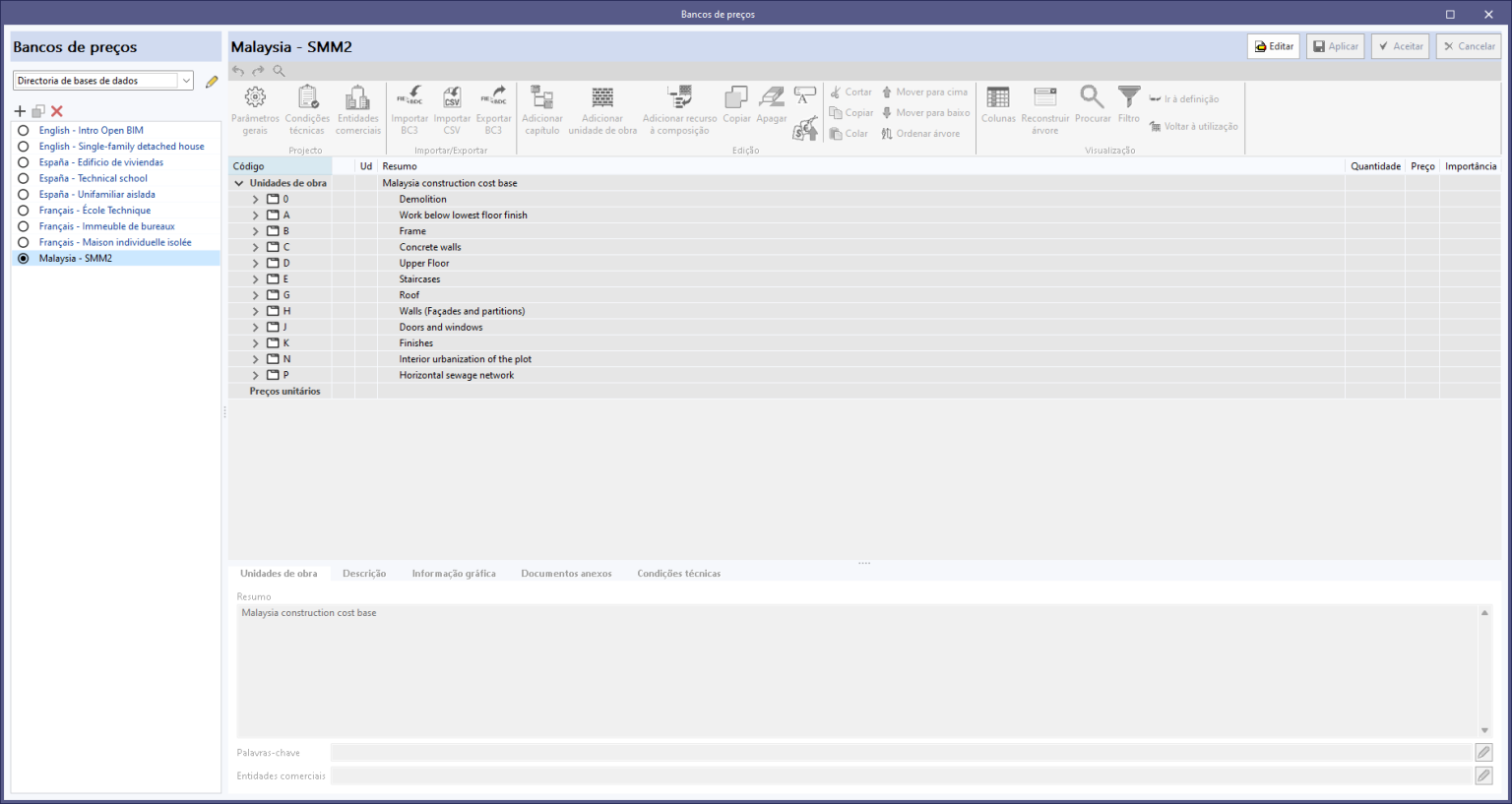The height and width of the screenshot is (804, 1512).
Task: Select España - Edificio de viviendas radio
Action: 24,162
